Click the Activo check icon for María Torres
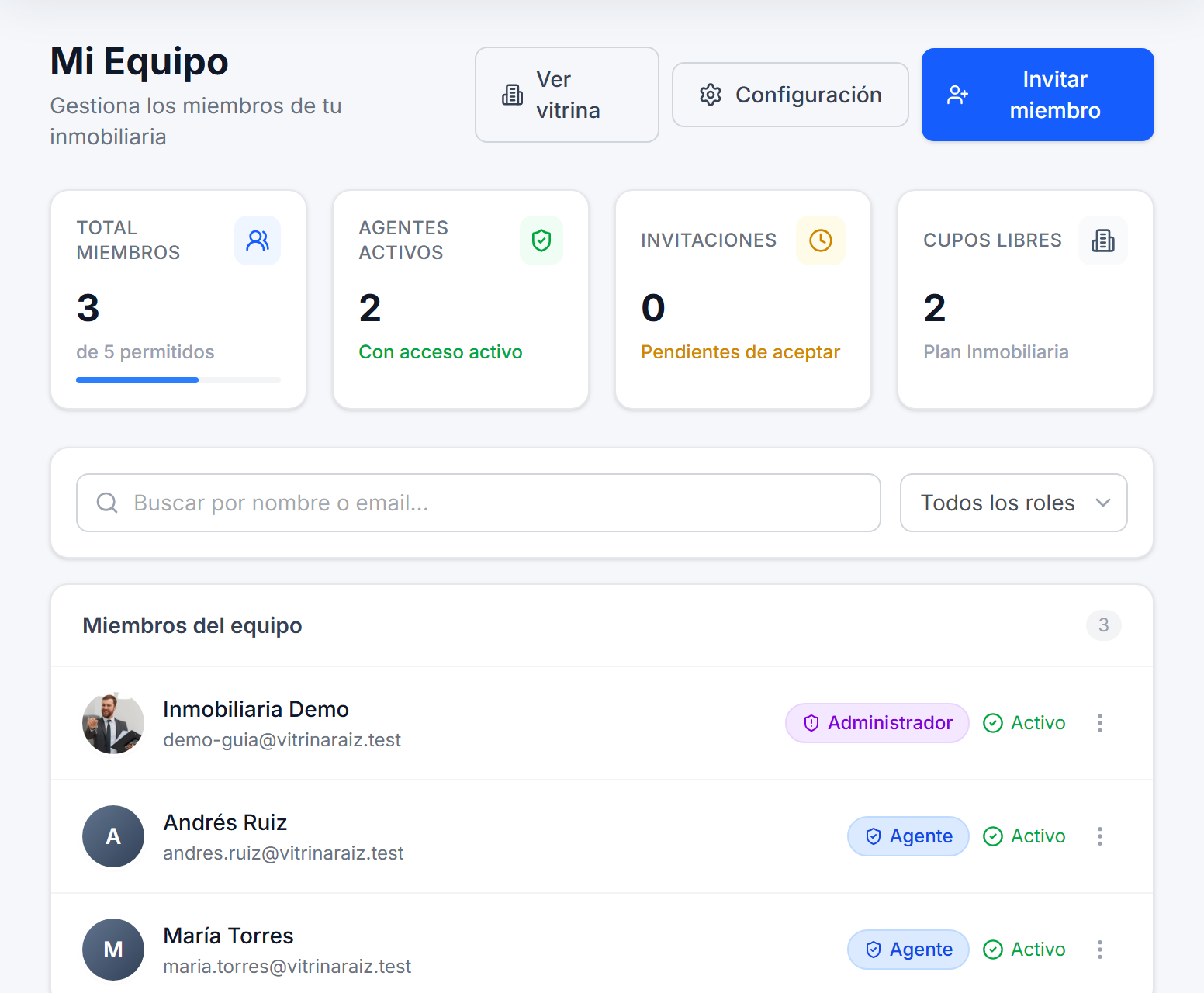1204x993 pixels. click(x=993, y=950)
